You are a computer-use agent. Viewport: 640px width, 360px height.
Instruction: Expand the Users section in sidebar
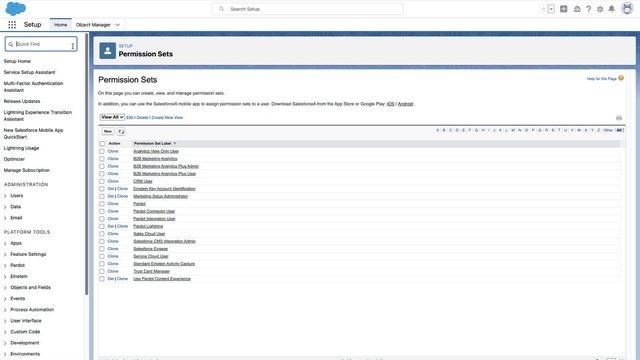(x=5, y=196)
